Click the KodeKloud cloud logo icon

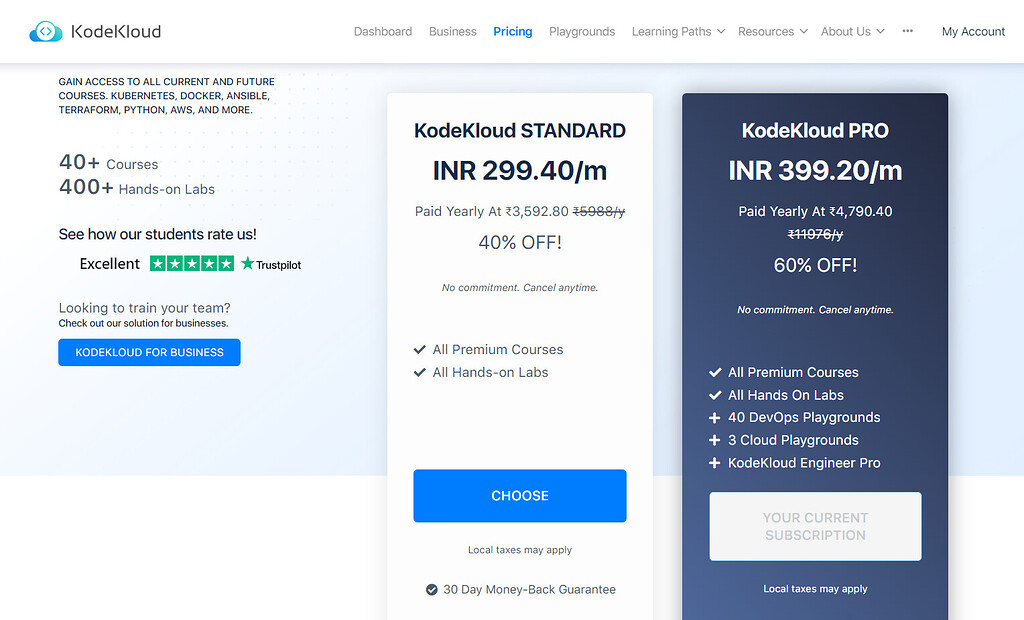[x=46, y=32]
